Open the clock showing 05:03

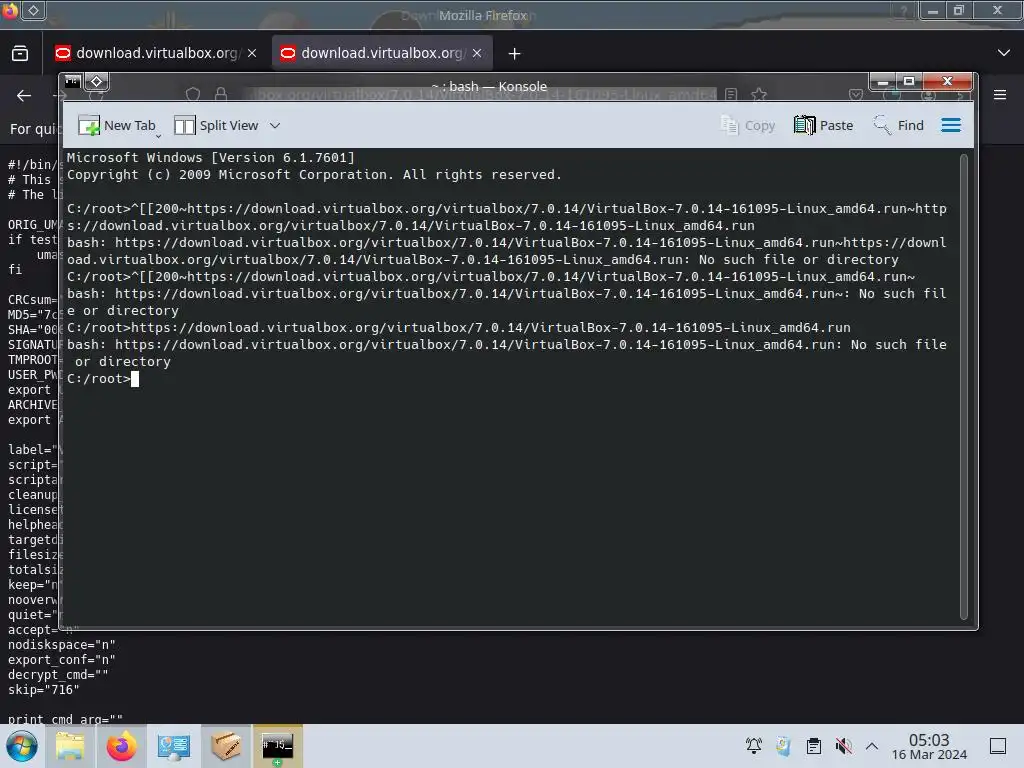(x=929, y=746)
